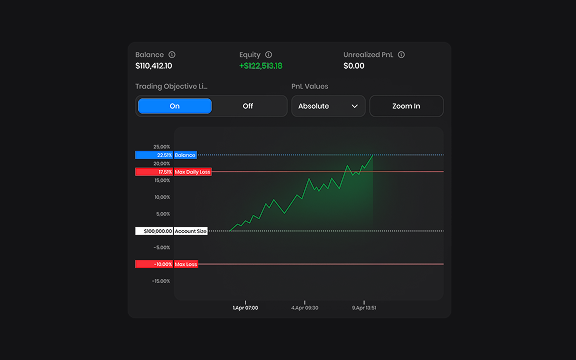
Task: Open the PnL Values Absolute dropdown
Action: (x=328, y=106)
